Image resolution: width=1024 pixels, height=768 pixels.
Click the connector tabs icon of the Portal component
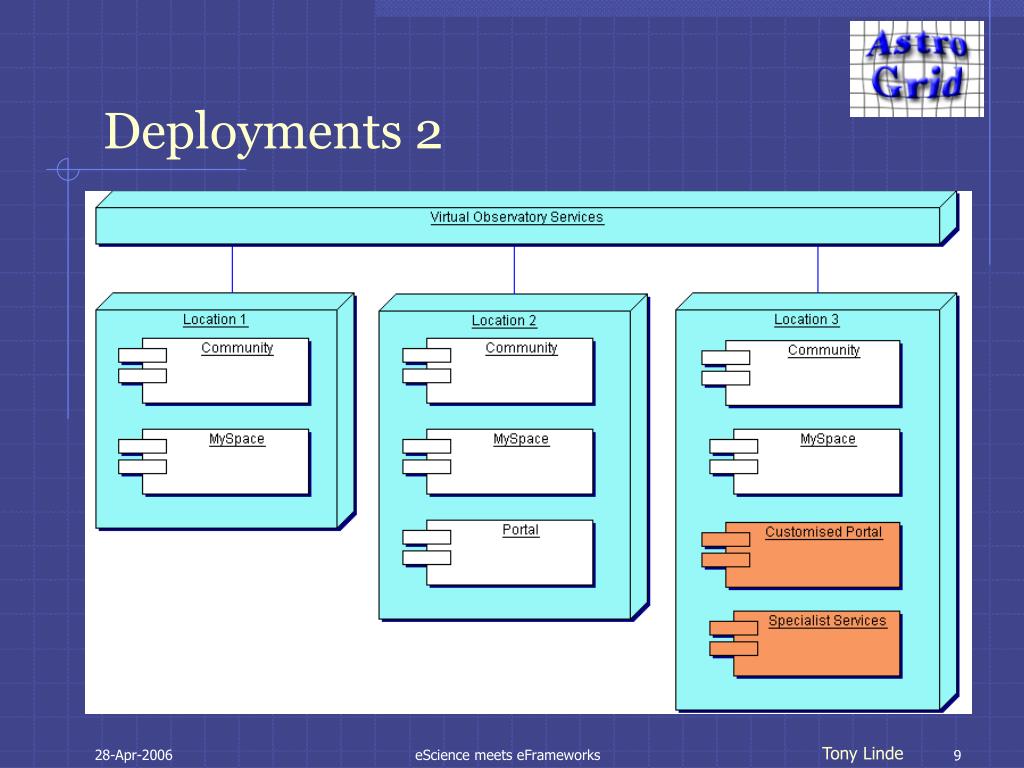pos(426,547)
